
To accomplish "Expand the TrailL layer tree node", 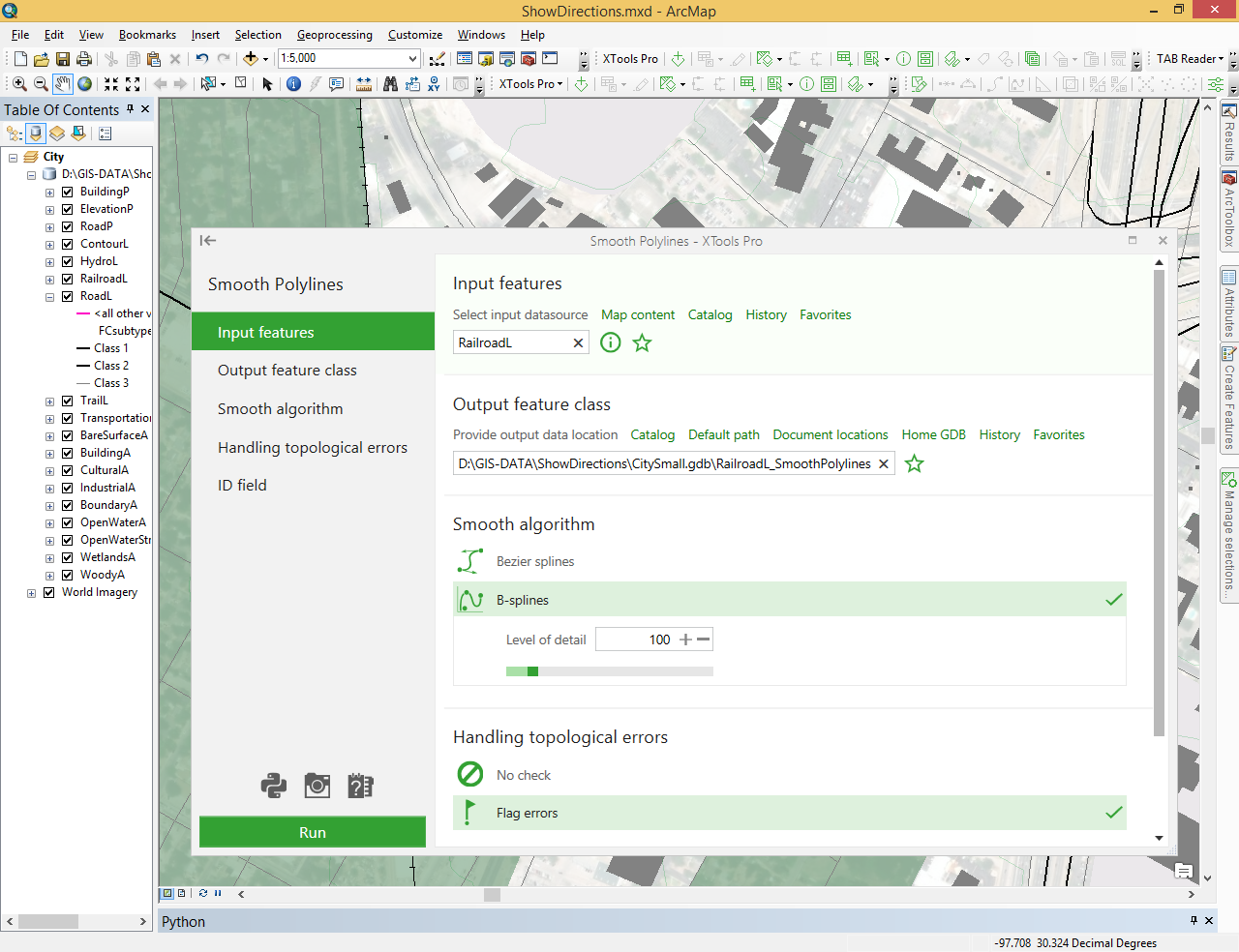I will point(49,402).
